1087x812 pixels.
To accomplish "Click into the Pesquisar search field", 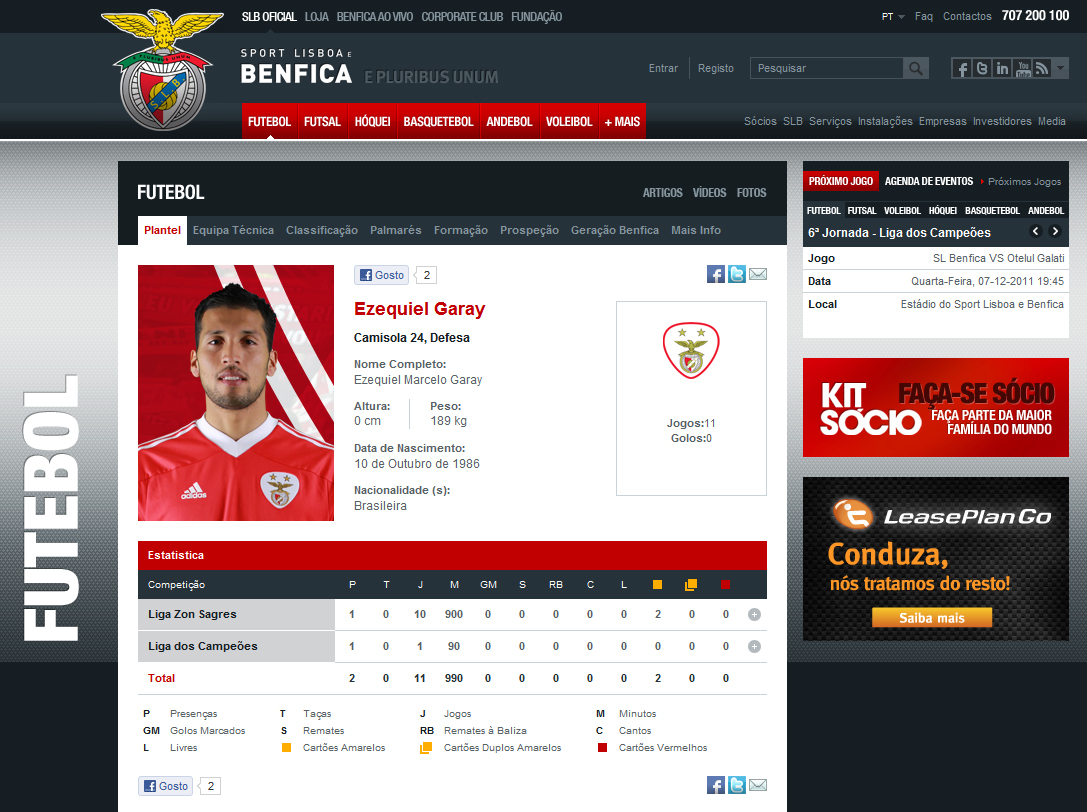I will (x=826, y=68).
